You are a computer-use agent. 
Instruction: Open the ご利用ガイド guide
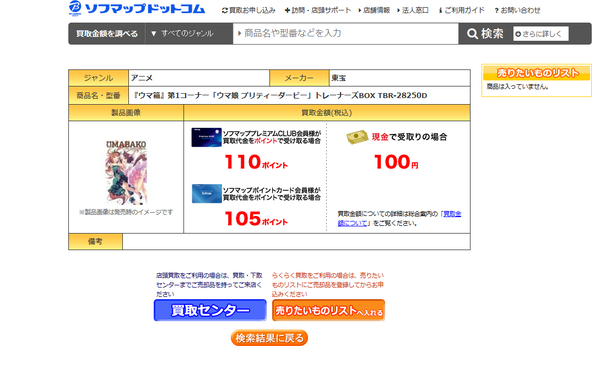pyautogui.click(x=461, y=10)
